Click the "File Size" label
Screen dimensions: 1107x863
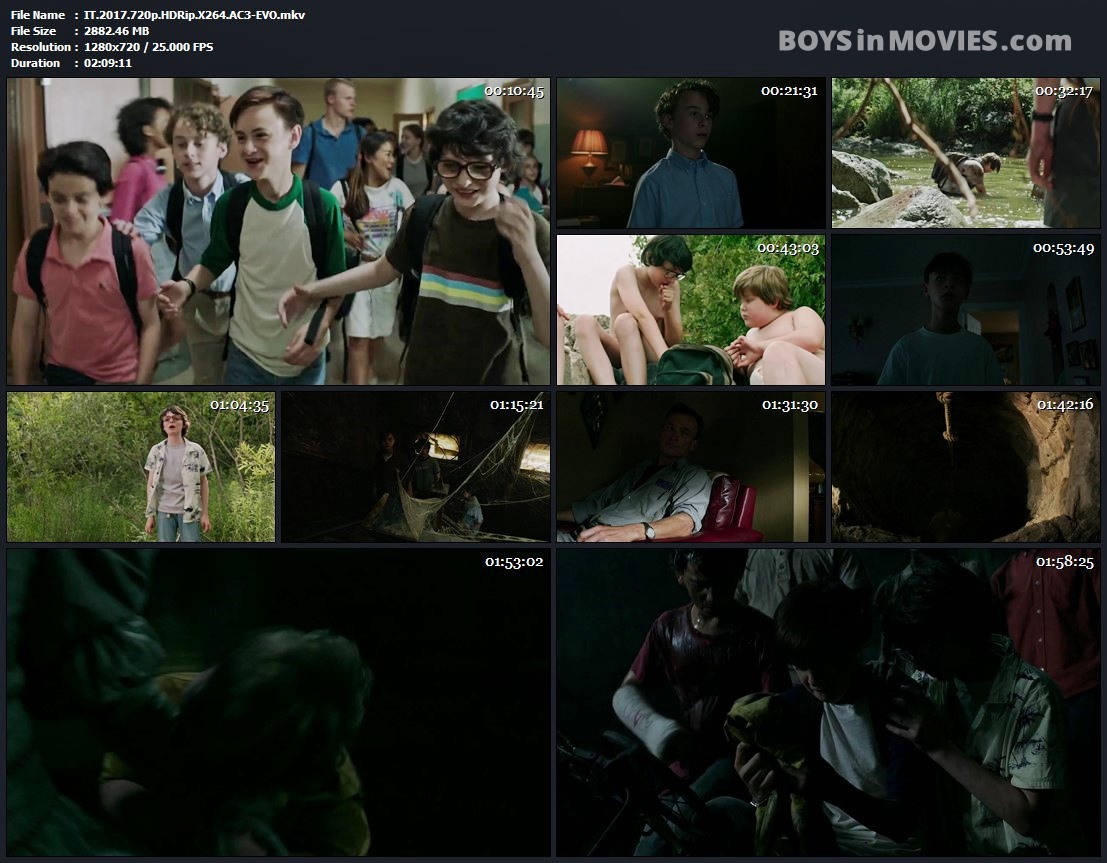click(x=33, y=31)
